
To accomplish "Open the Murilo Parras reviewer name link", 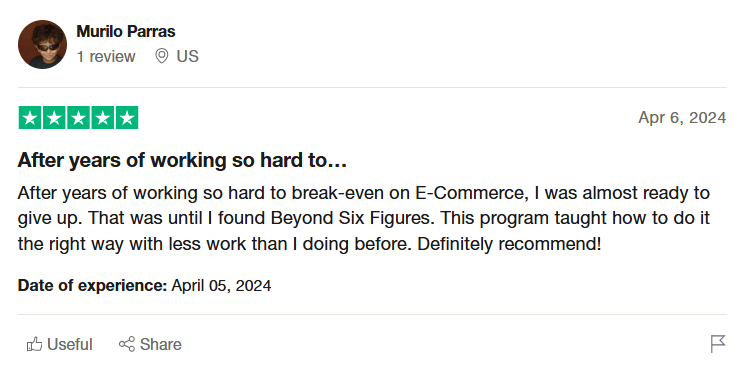I will [126, 31].
